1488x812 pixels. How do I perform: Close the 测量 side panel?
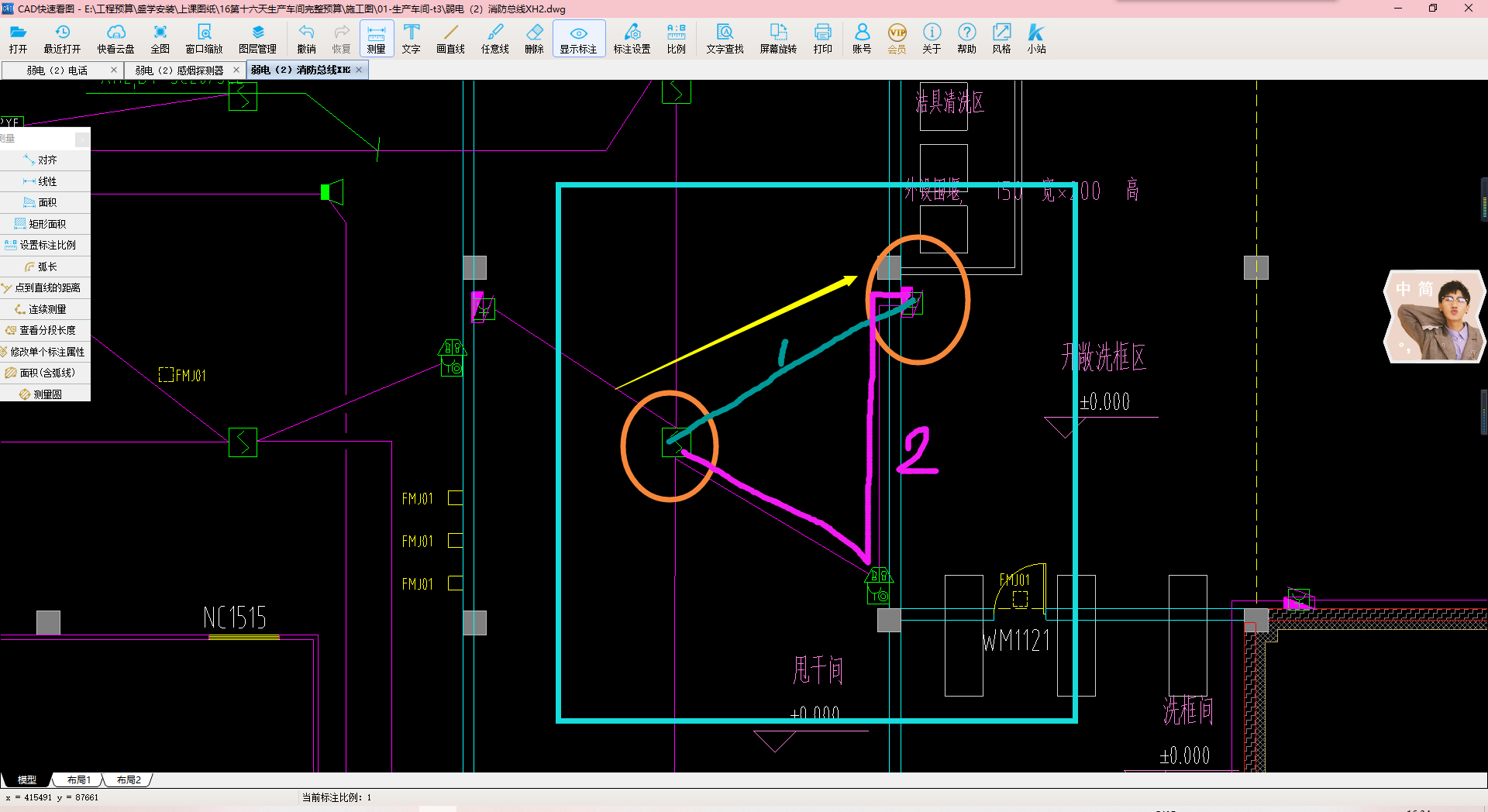pyautogui.click(x=82, y=139)
